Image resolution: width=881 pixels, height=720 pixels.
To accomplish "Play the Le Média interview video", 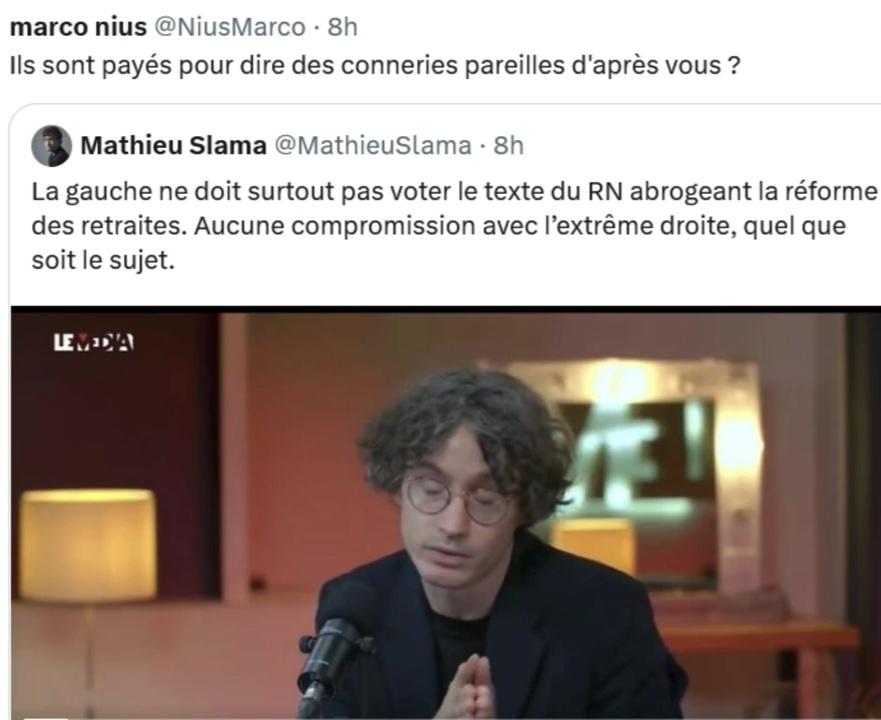I will tap(446, 513).
